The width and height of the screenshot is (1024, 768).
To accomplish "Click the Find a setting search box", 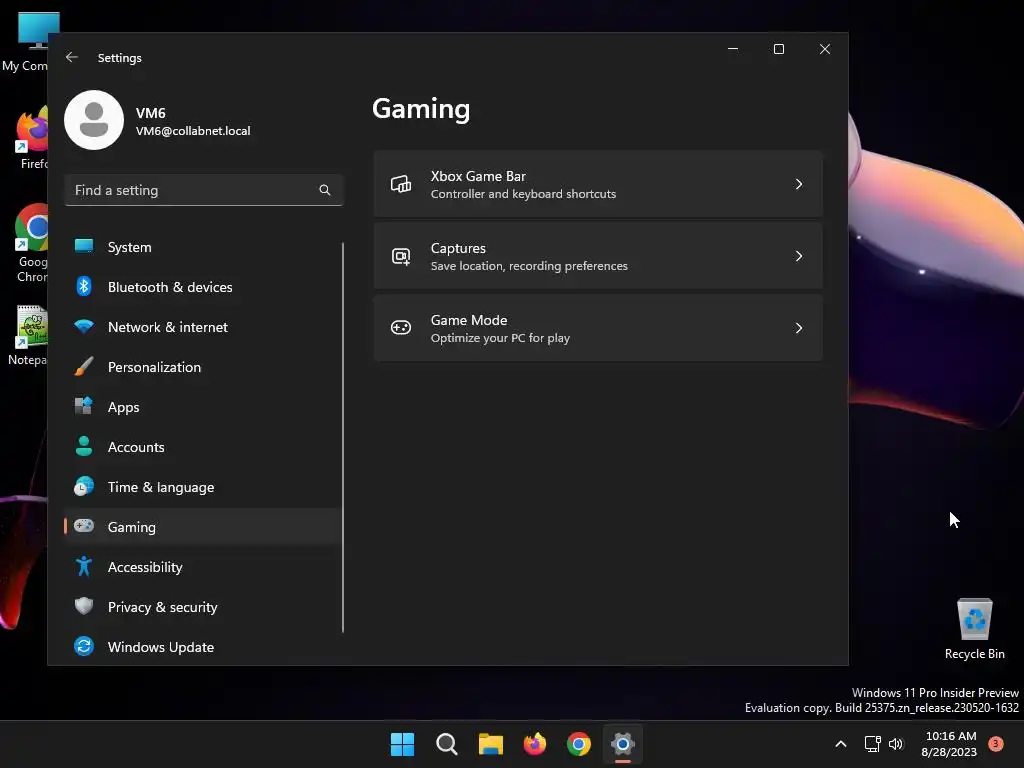I will coord(204,190).
